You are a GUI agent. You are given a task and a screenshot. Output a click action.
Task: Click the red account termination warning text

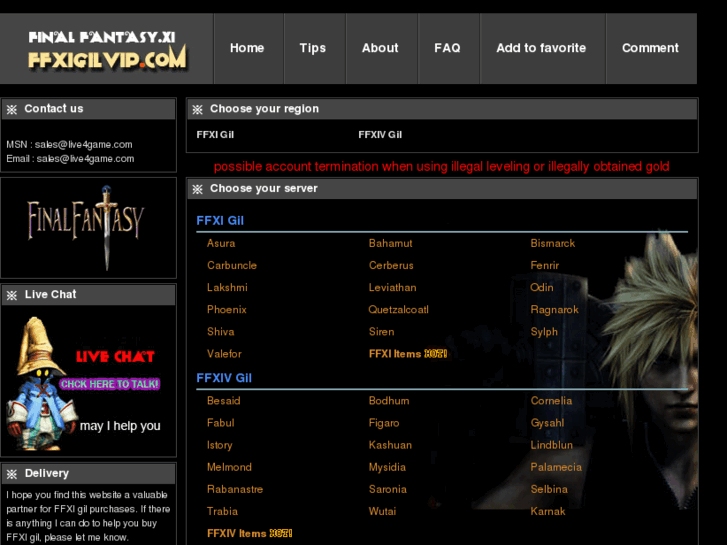click(x=441, y=167)
